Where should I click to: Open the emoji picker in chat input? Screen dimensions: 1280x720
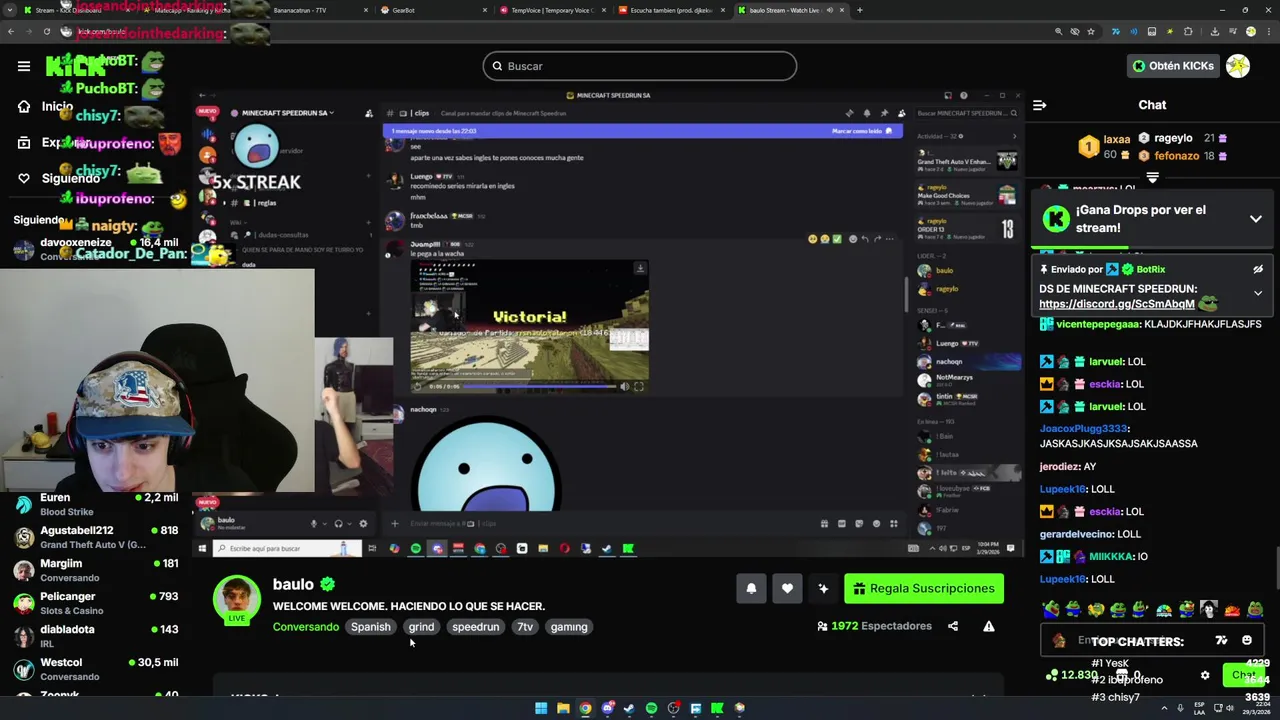(x=1247, y=641)
